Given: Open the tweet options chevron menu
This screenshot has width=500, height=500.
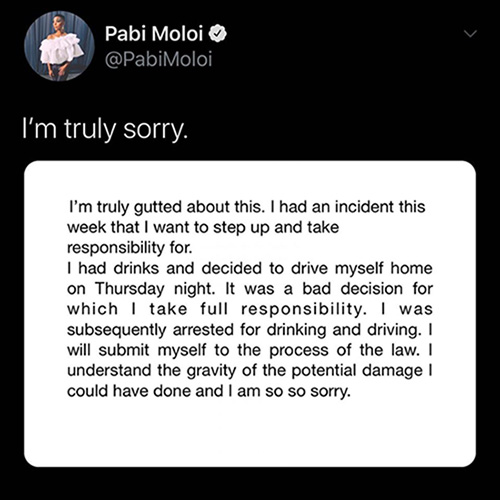Looking at the screenshot, I should (x=470, y=34).
